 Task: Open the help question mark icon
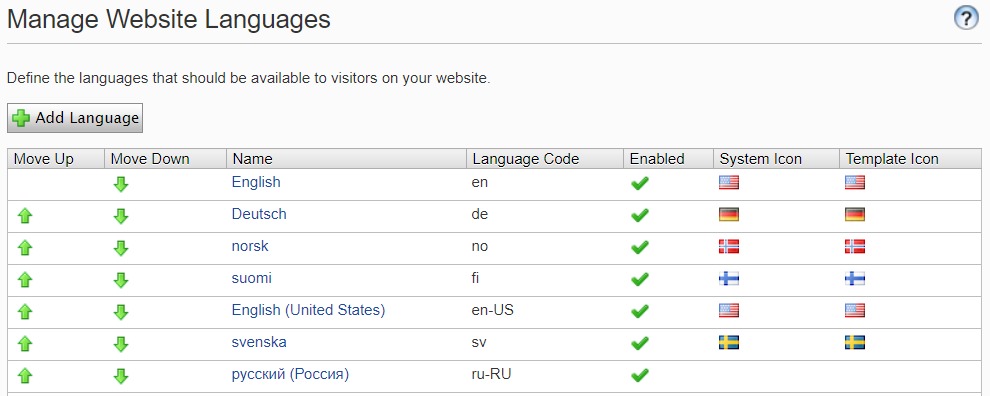pos(965,18)
